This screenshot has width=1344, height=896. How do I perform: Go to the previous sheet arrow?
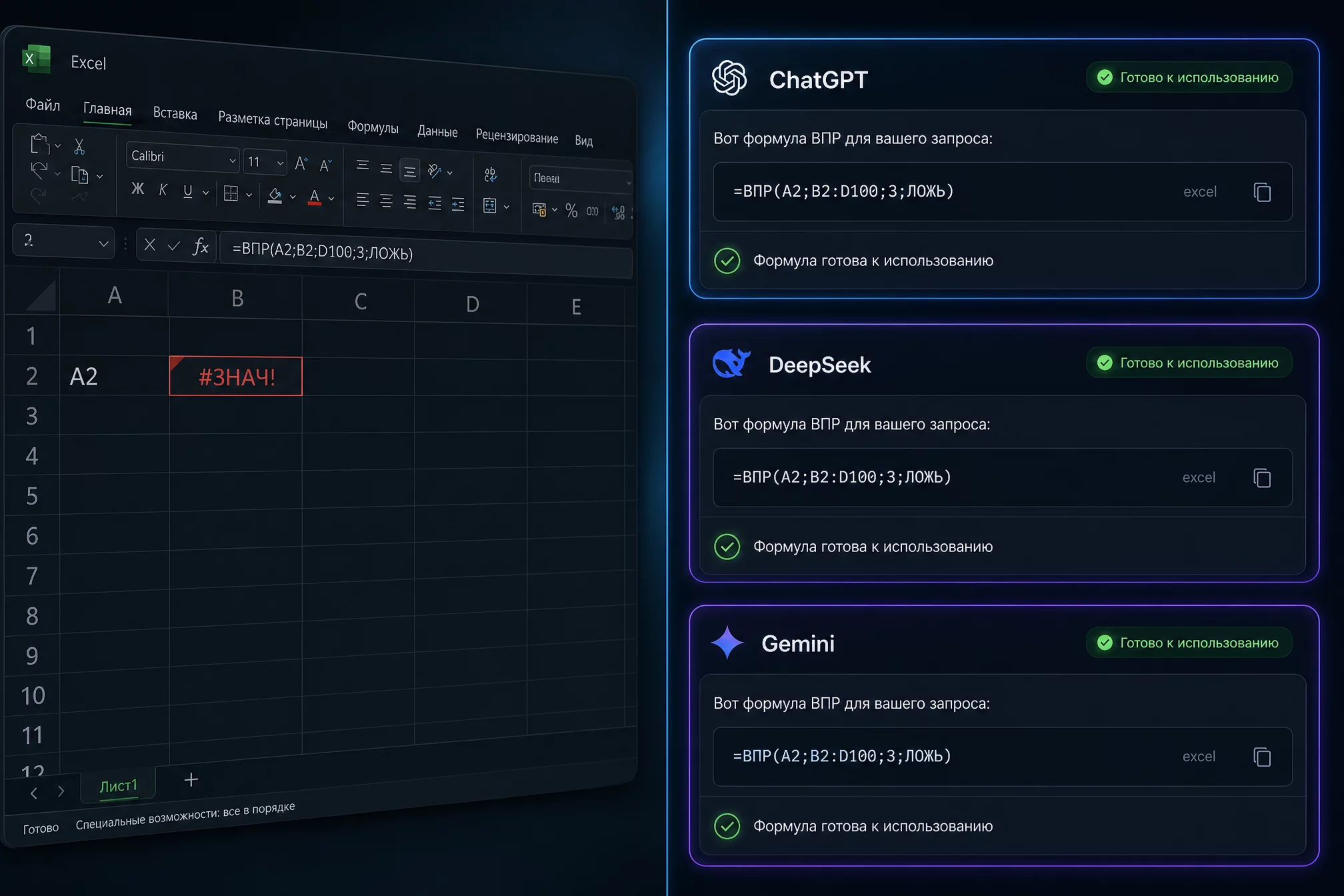coord(34,793)
